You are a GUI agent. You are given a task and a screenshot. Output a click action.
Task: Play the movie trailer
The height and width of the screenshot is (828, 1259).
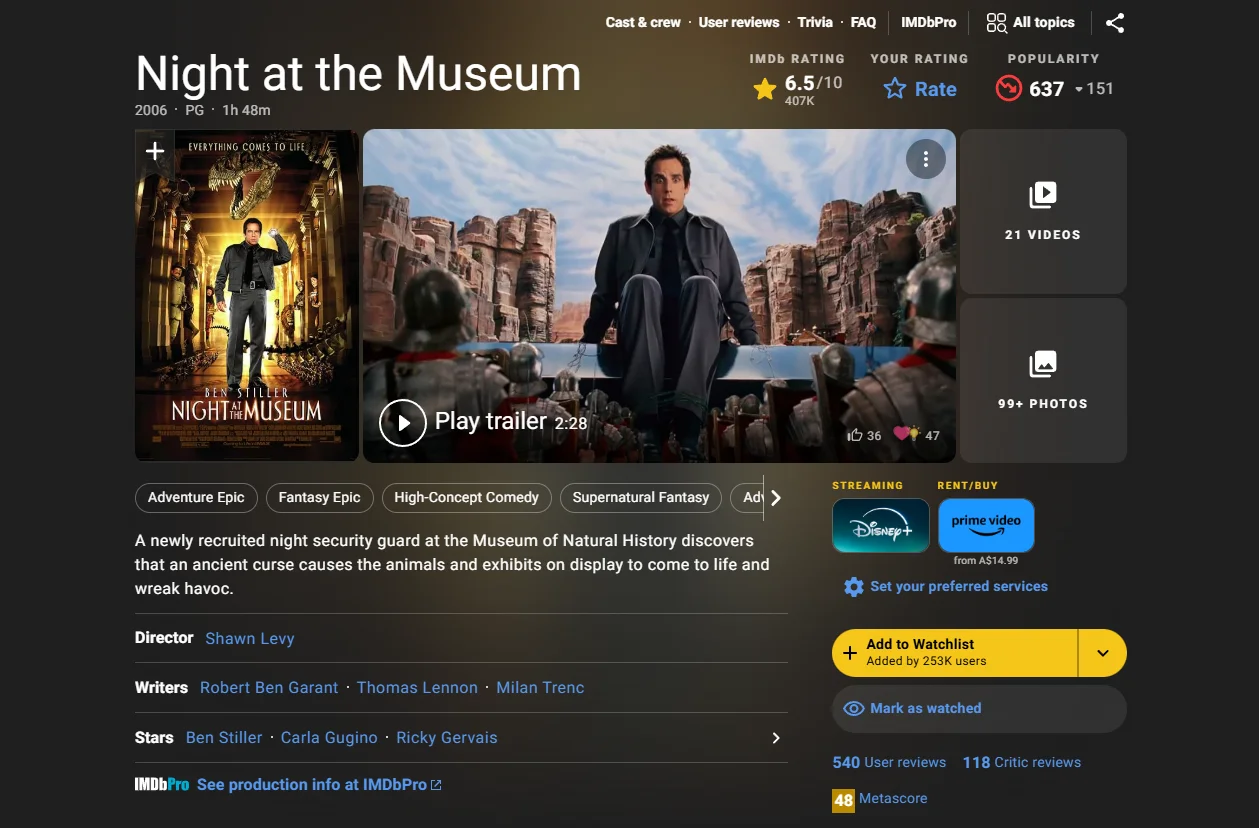pyautogui.click(x=403, y=422)
